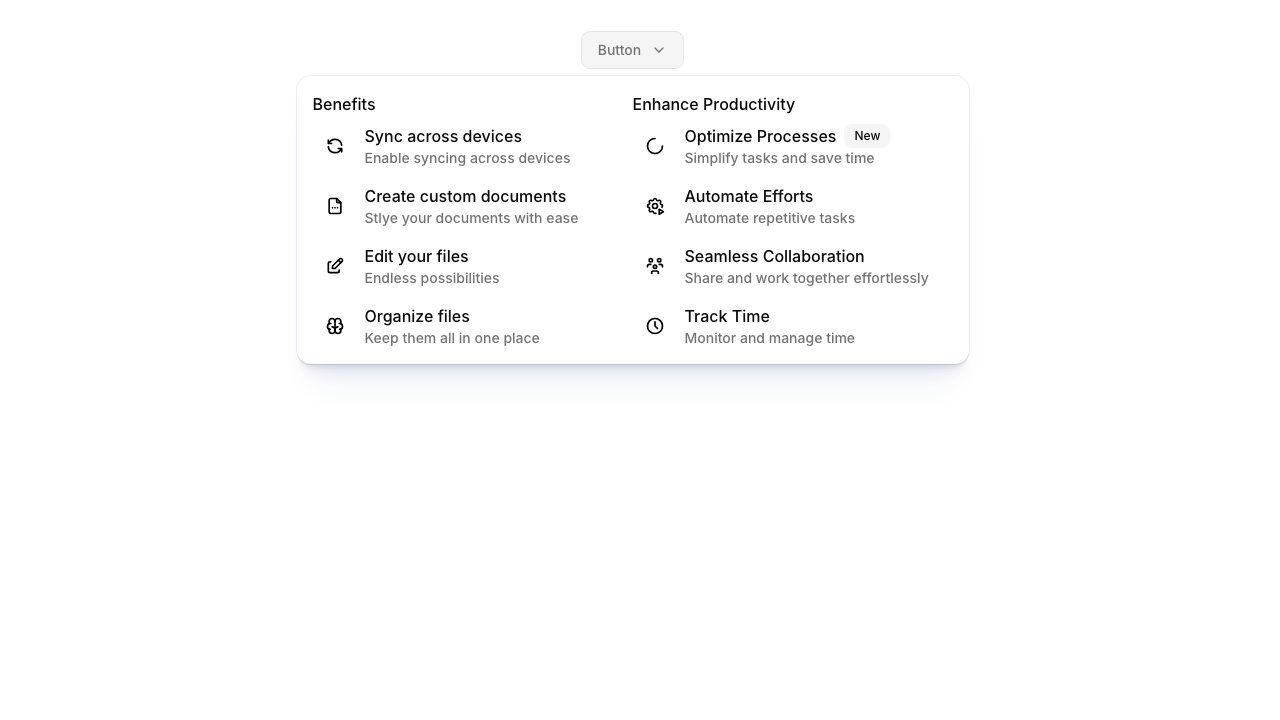Choose Create custom documents
This screenshot has height=720, width=1280.
[465, 197]
